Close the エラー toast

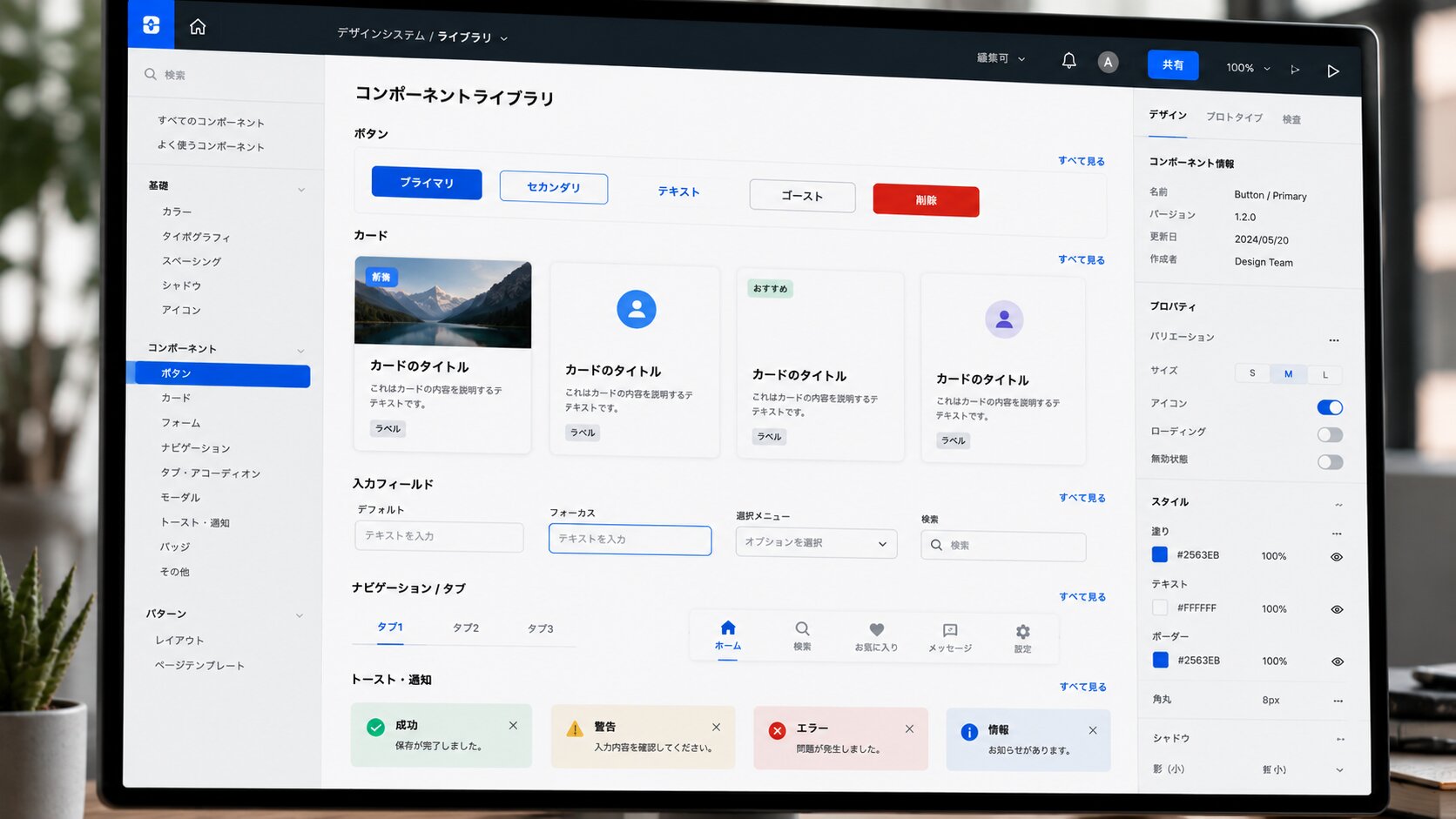(x=909, y=728)
